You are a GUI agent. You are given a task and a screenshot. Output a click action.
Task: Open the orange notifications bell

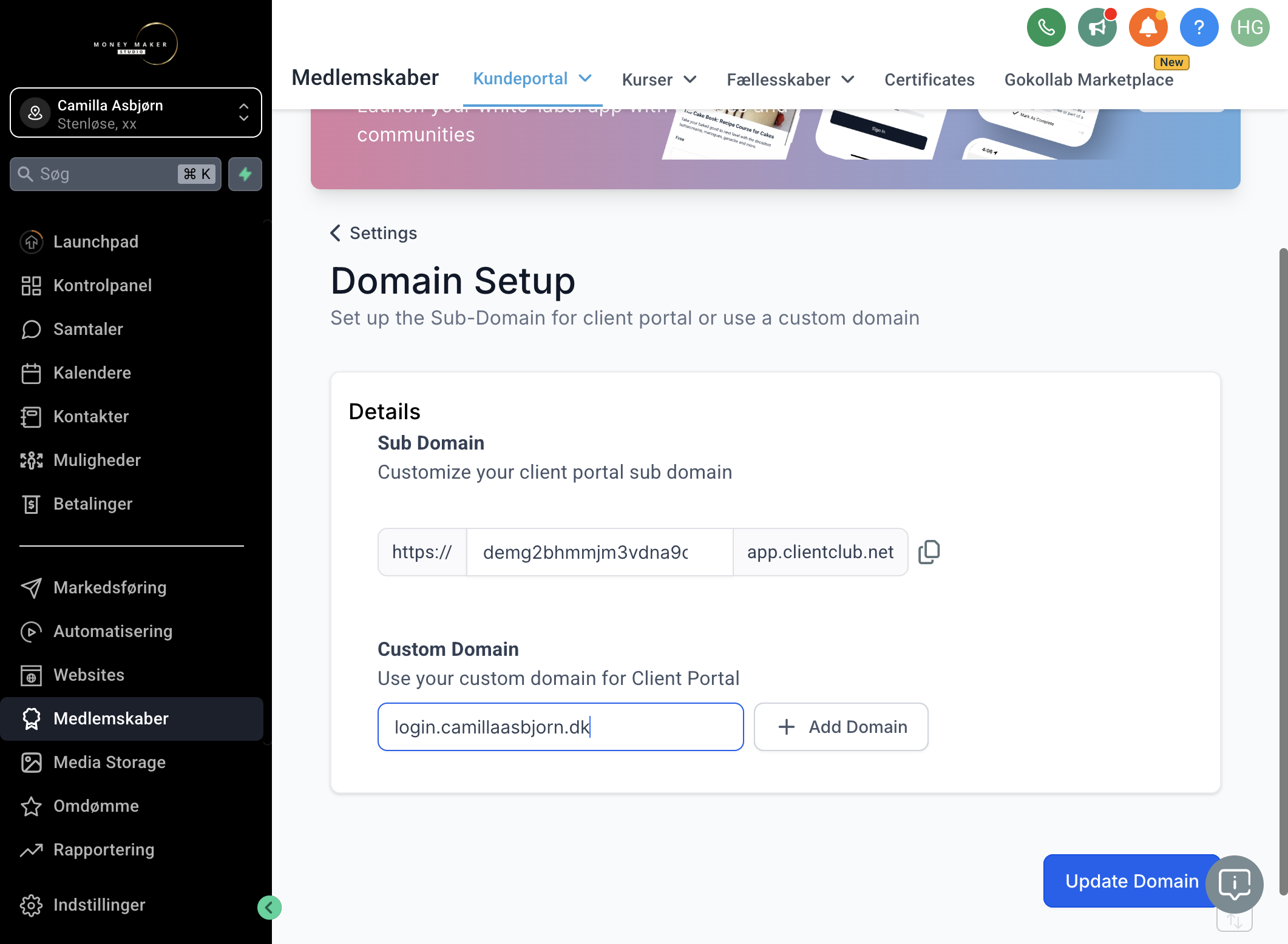pyautogui.click(x=1148, y=27)
